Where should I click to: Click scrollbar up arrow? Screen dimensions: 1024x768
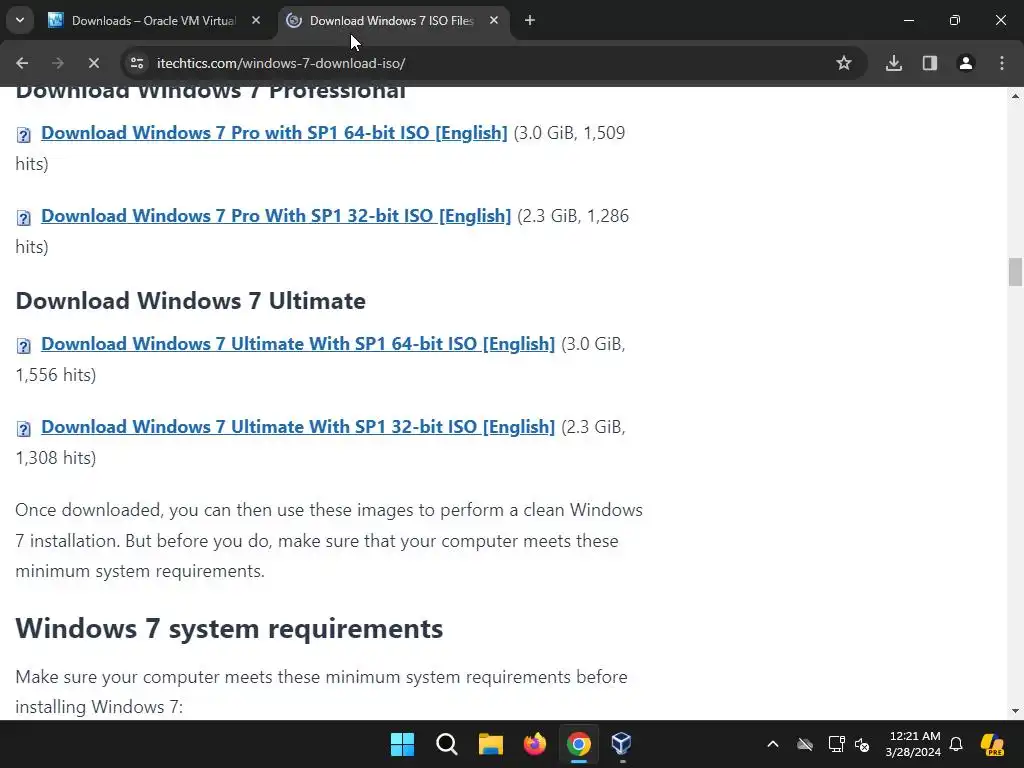pyautogui.click(x=1015, y=96)
